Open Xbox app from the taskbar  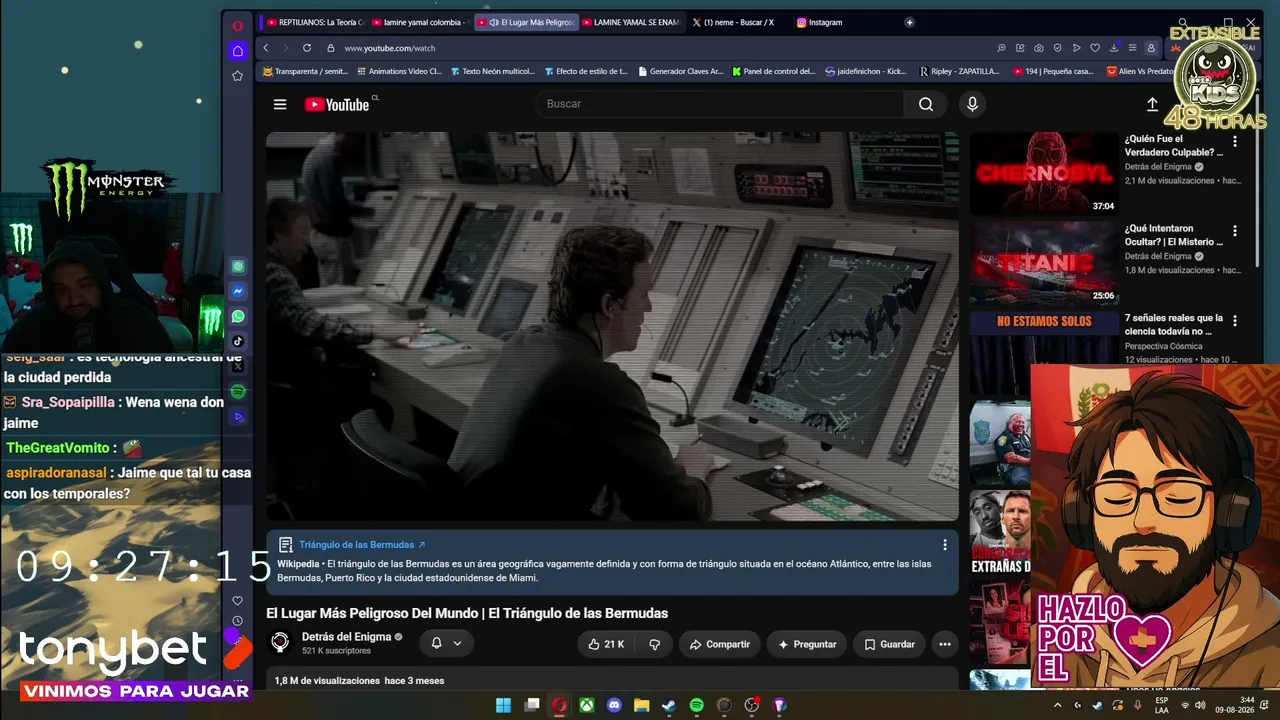(x=587, y=705)
